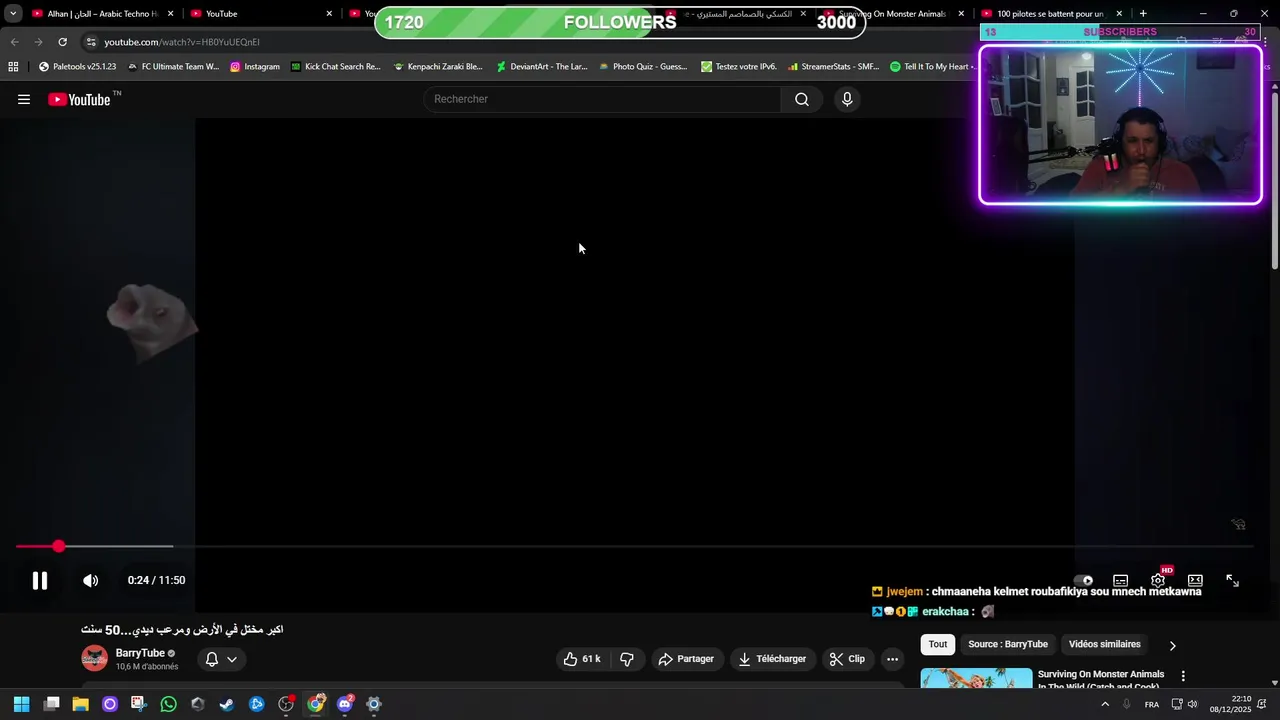Reload the current page
Image resolution: width=1280 pixels, height=720 pixels.
point(62,42)
